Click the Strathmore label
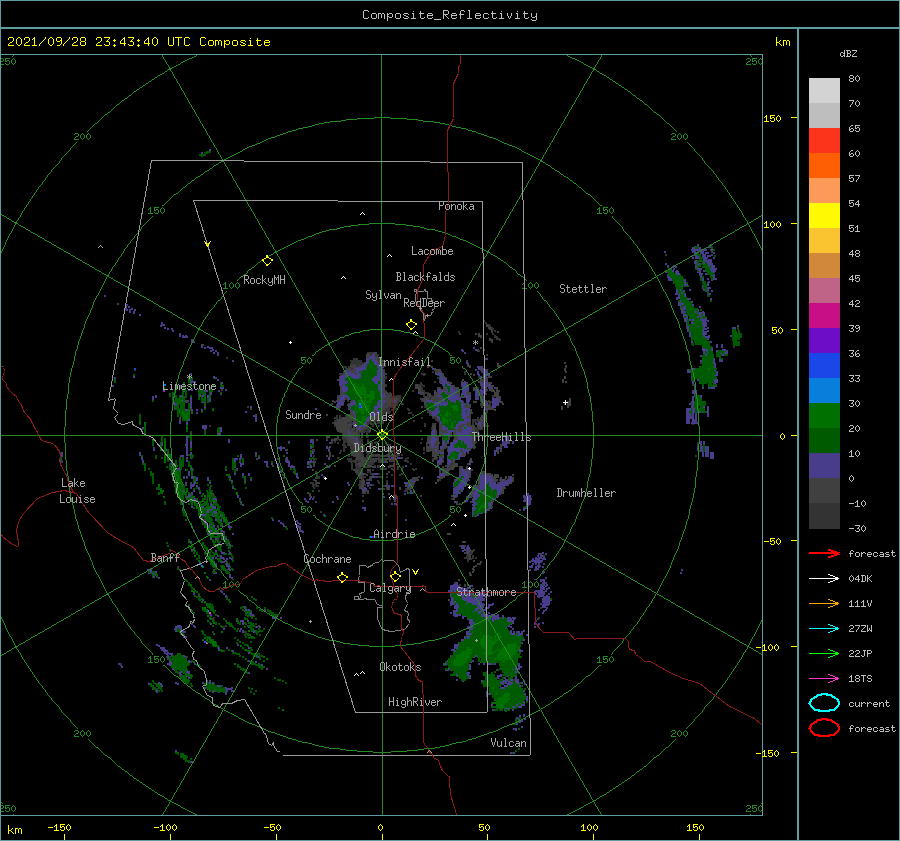 [486, 592]
